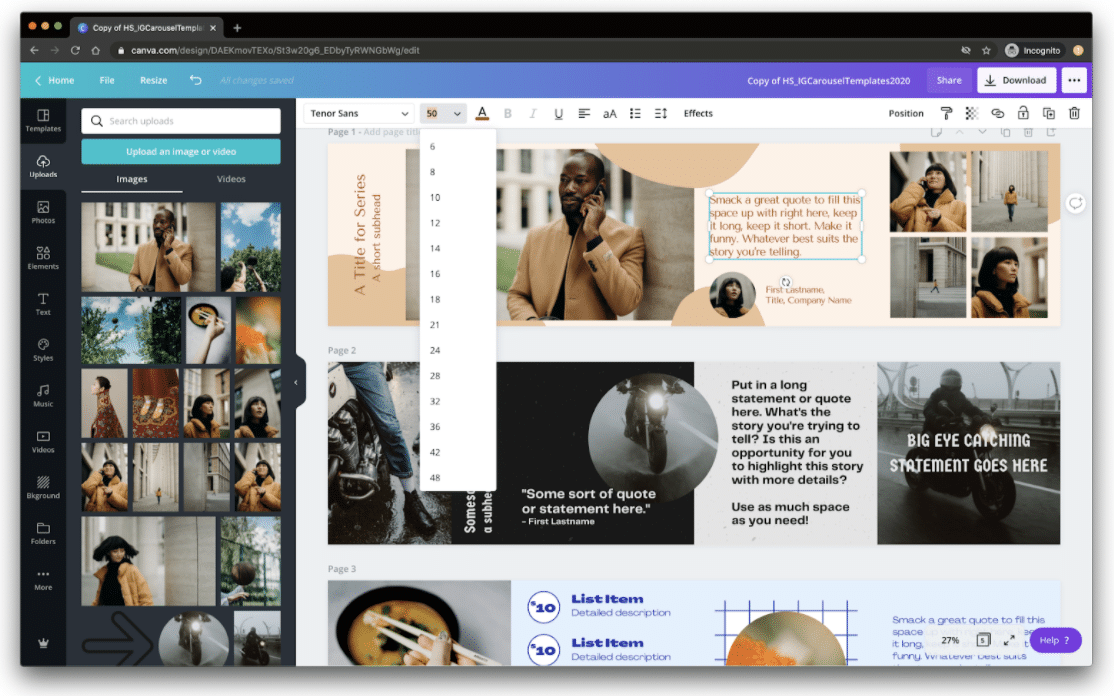Image resolution: width=1114 pixels, height=696 pixels.
Task: Click the 27% zoom level
Action: coord(950,640)
